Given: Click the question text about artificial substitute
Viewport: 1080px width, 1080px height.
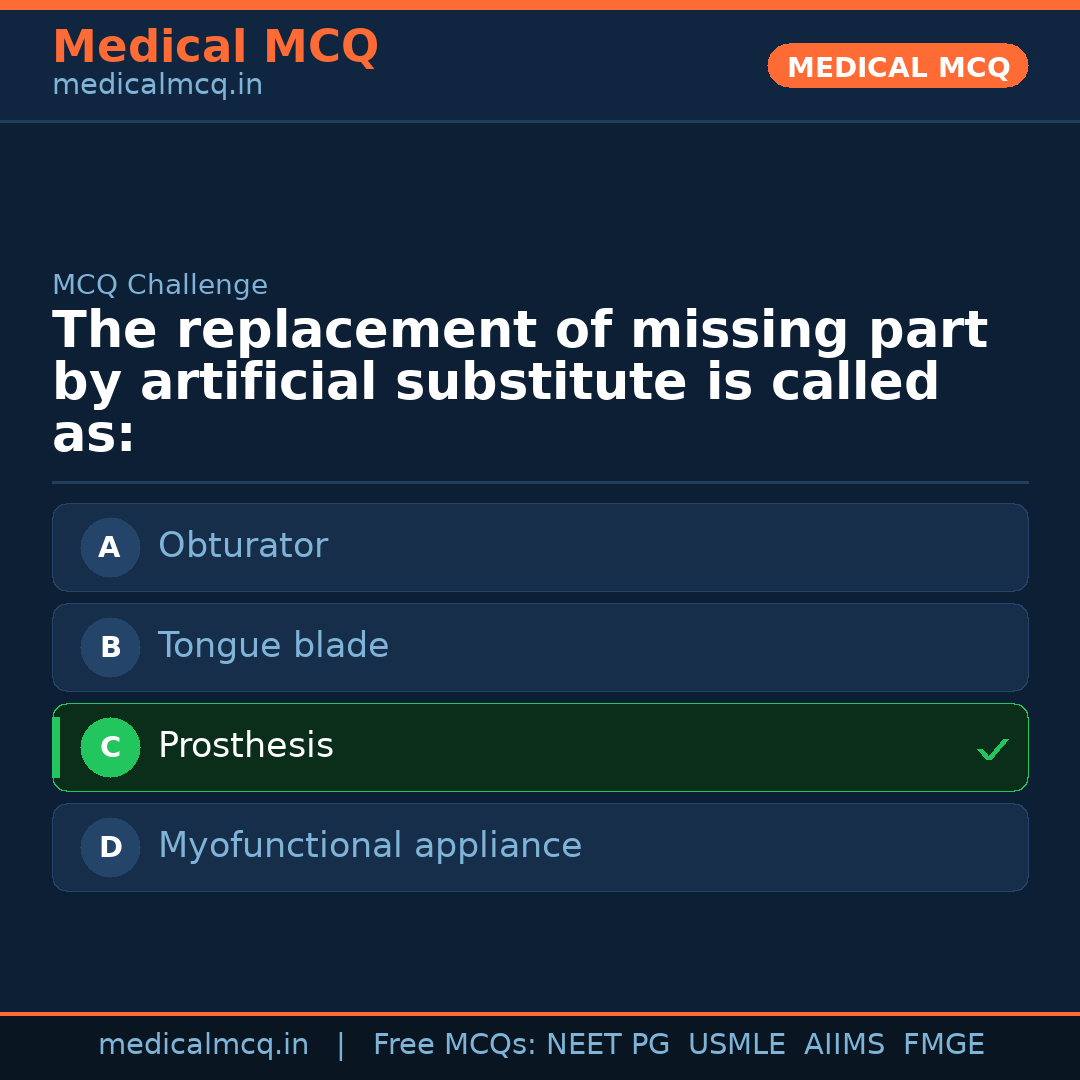Looking at the screenshot, I should (520, 380).
